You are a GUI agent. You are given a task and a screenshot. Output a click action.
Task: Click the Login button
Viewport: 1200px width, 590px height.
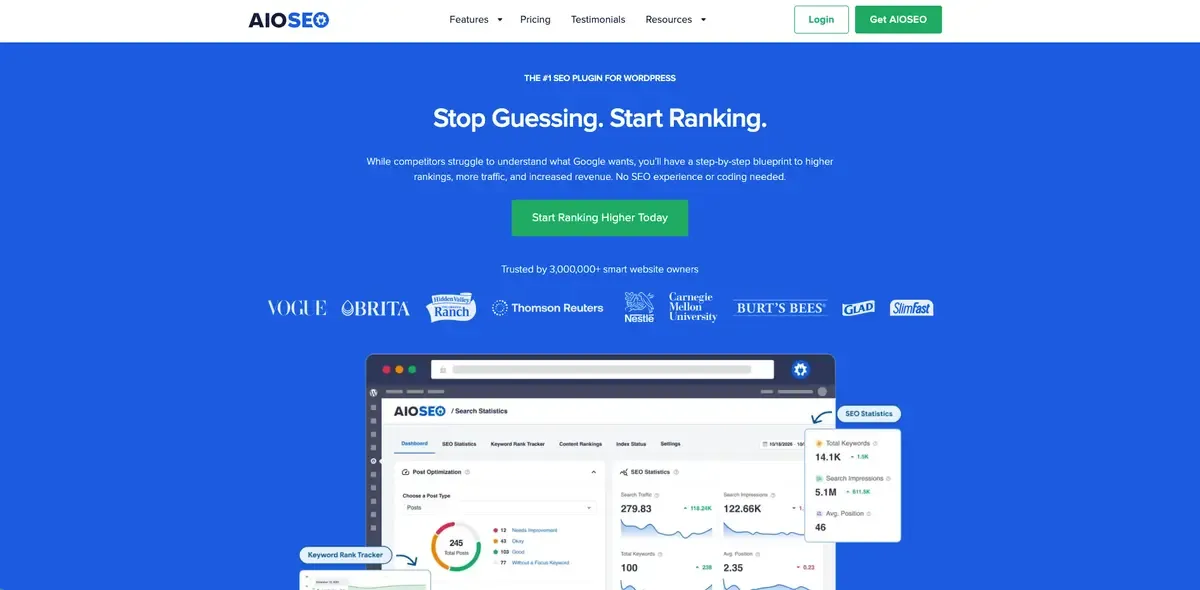(821, 19)
